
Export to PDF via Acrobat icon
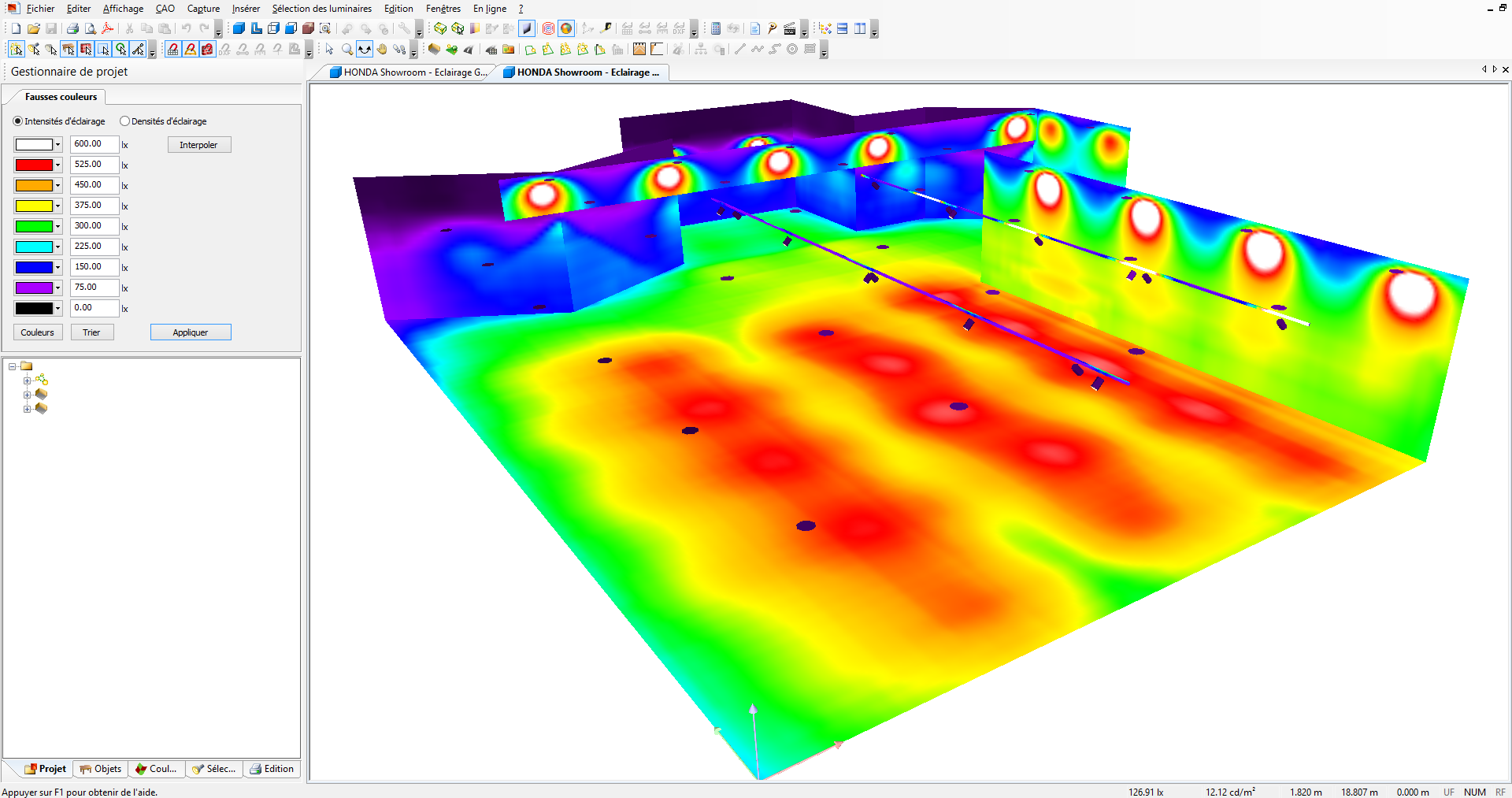(108, 28)
